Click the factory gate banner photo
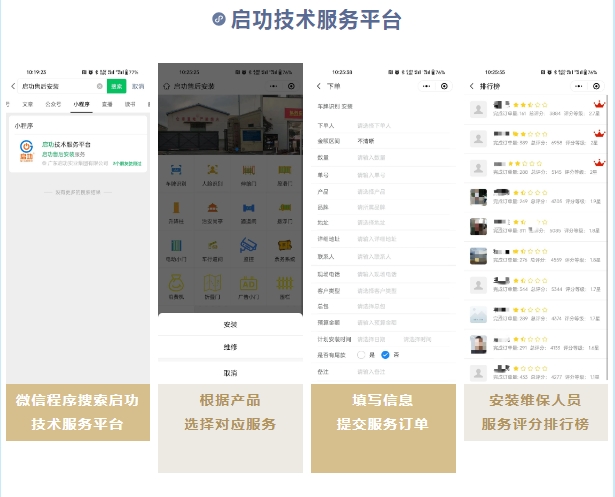This screenshot has width=615, height=497. coord(230,125)
